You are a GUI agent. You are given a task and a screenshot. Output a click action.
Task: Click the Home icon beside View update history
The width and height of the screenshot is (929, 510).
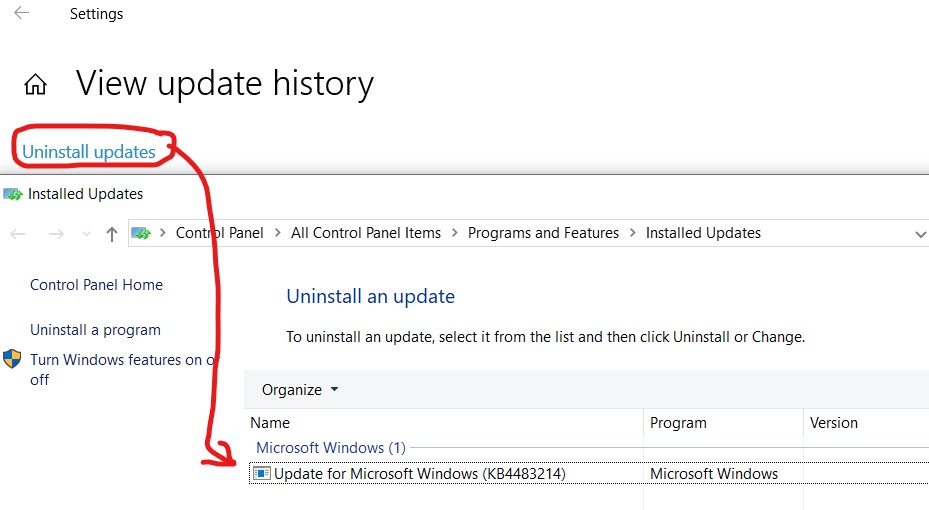pyautogui.click(x=35, y=84)
